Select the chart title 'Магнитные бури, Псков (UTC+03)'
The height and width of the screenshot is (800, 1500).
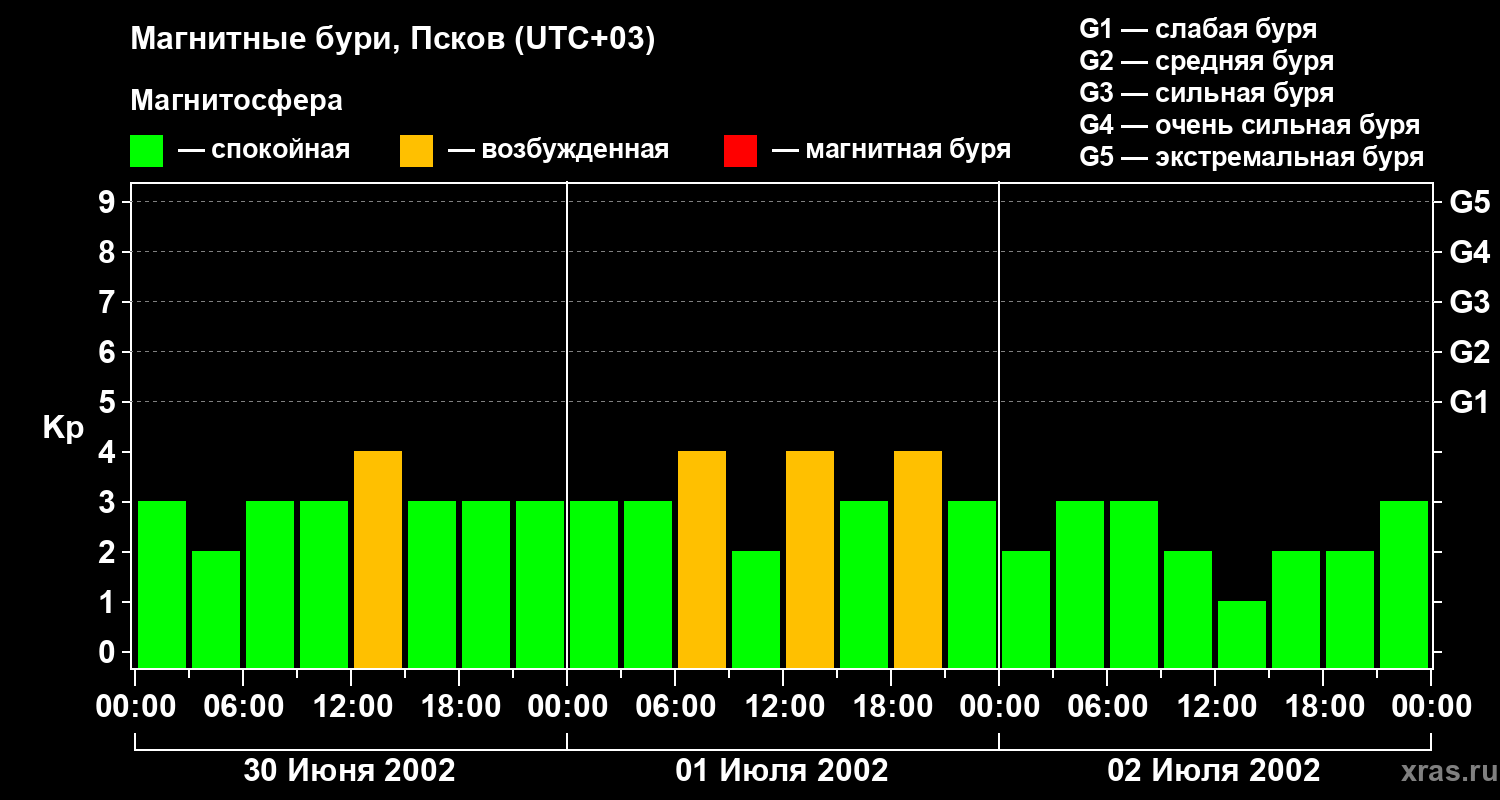tap(393, 41)
